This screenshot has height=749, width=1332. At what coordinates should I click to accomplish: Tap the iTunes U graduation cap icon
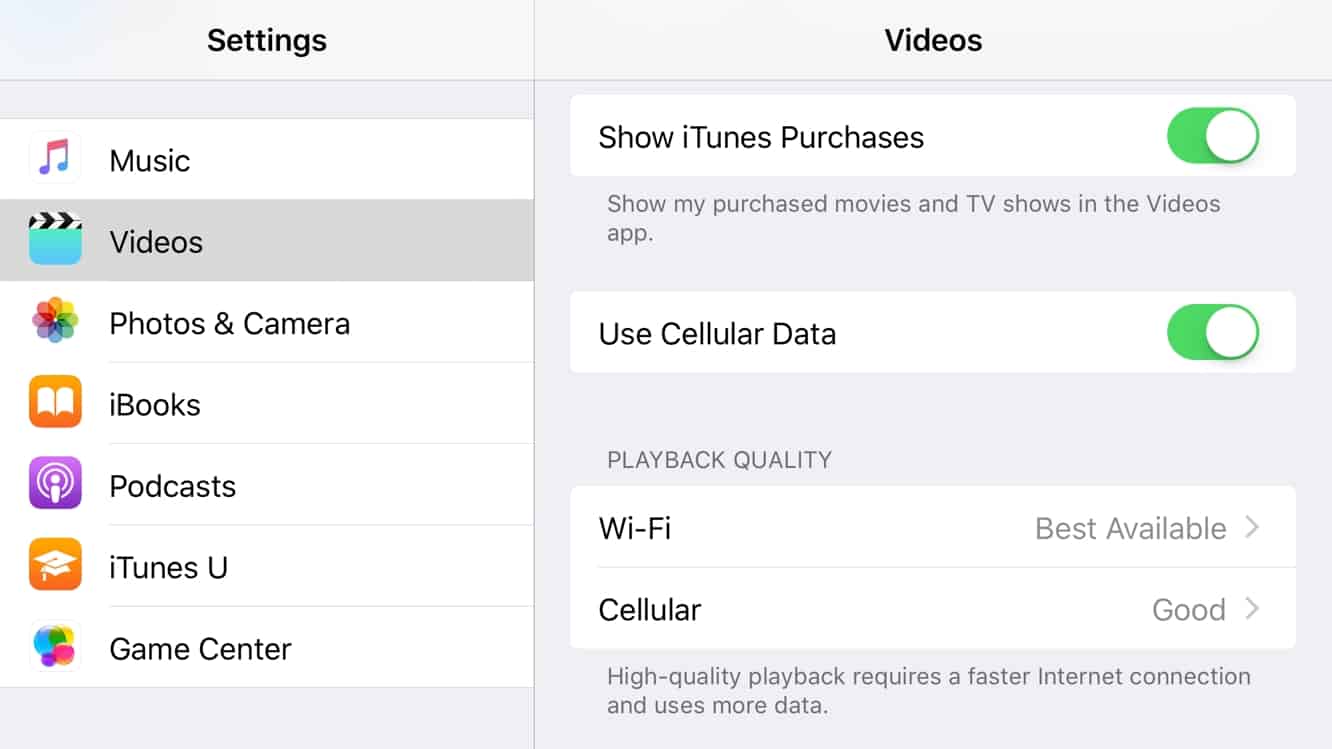coord(55,566)
